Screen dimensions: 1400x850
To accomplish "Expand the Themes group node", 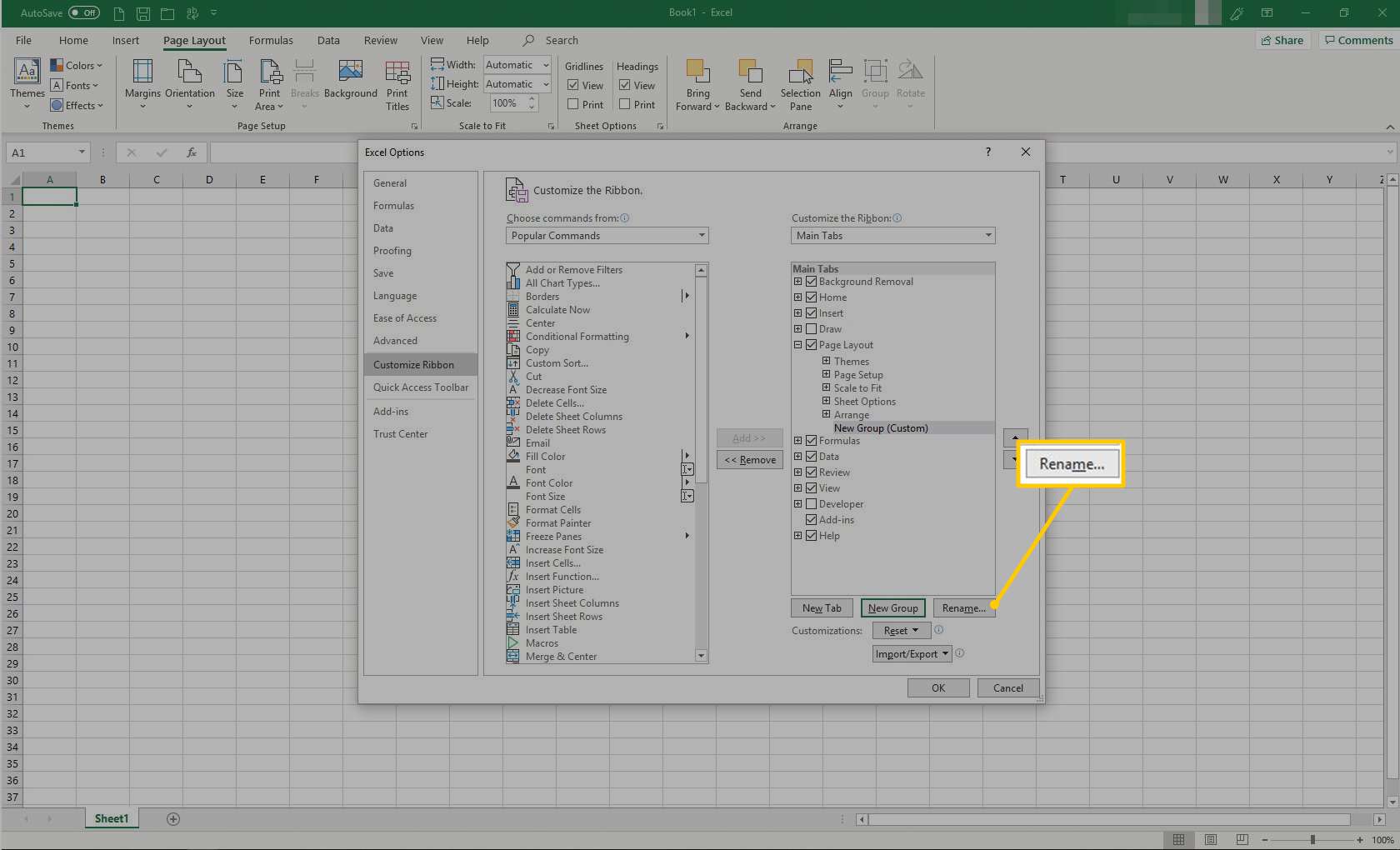I will pyautogui.click(x=826, y=361).
